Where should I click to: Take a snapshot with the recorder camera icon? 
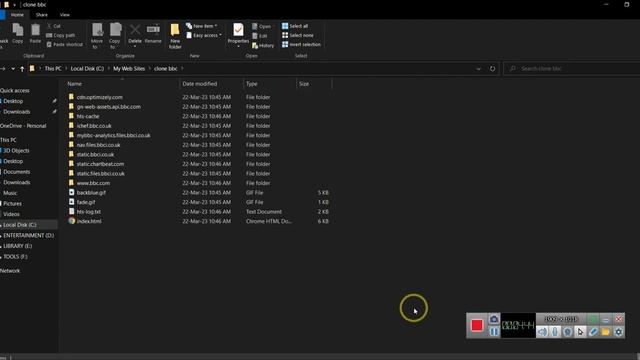point(494,319)
